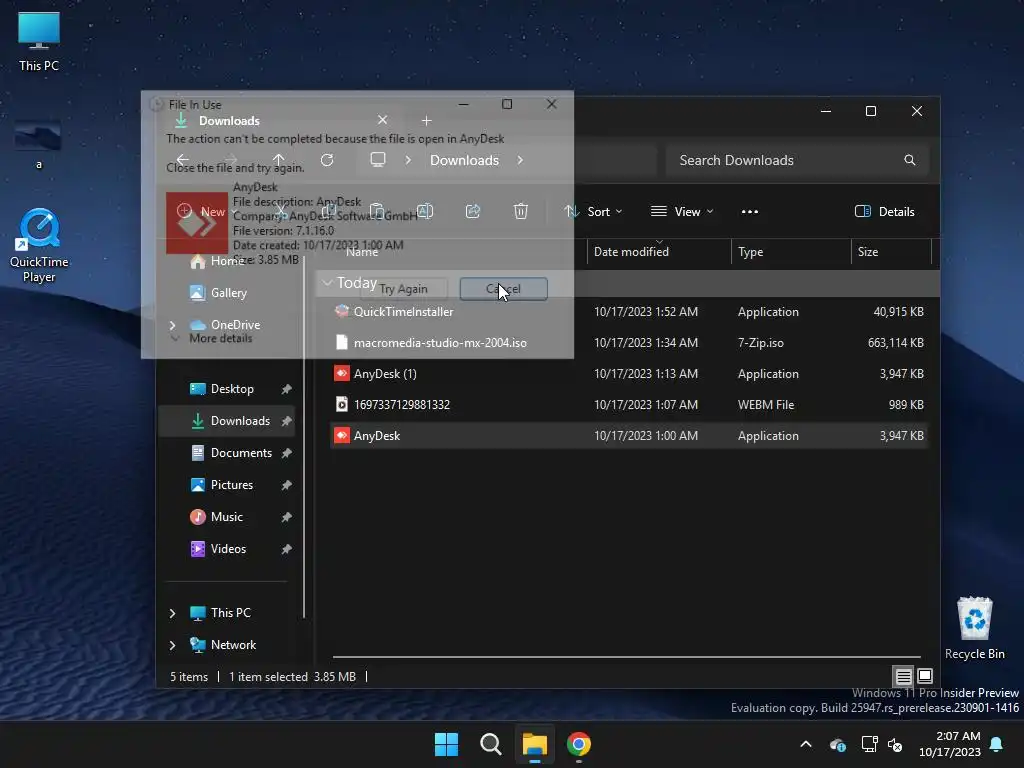The width and height of the screenshot is (1024, 768).
Task: Click the Search Downloads field
Action: click(x=797, y=160)
